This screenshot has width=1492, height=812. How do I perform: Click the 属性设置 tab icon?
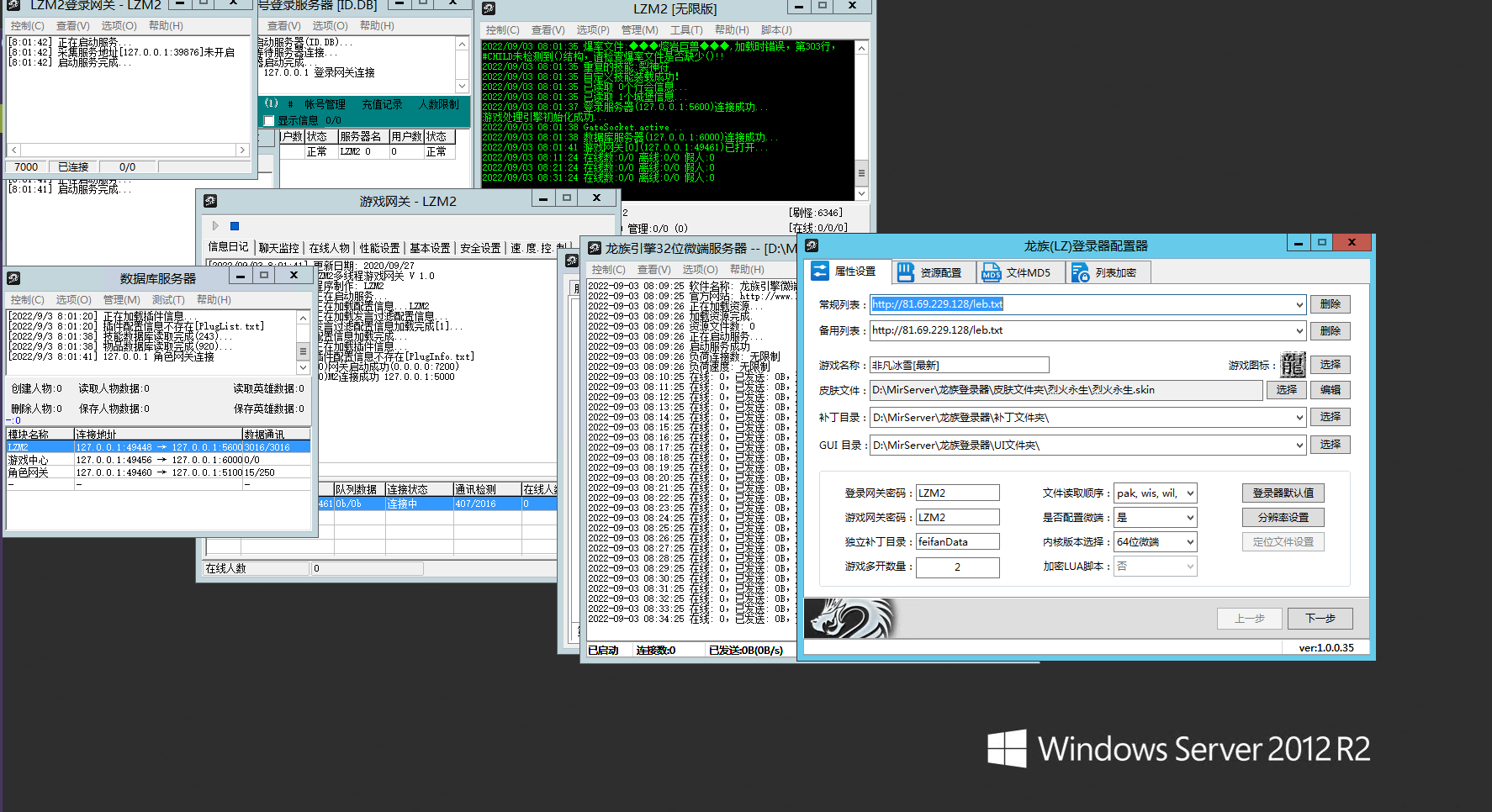[820, 272]
